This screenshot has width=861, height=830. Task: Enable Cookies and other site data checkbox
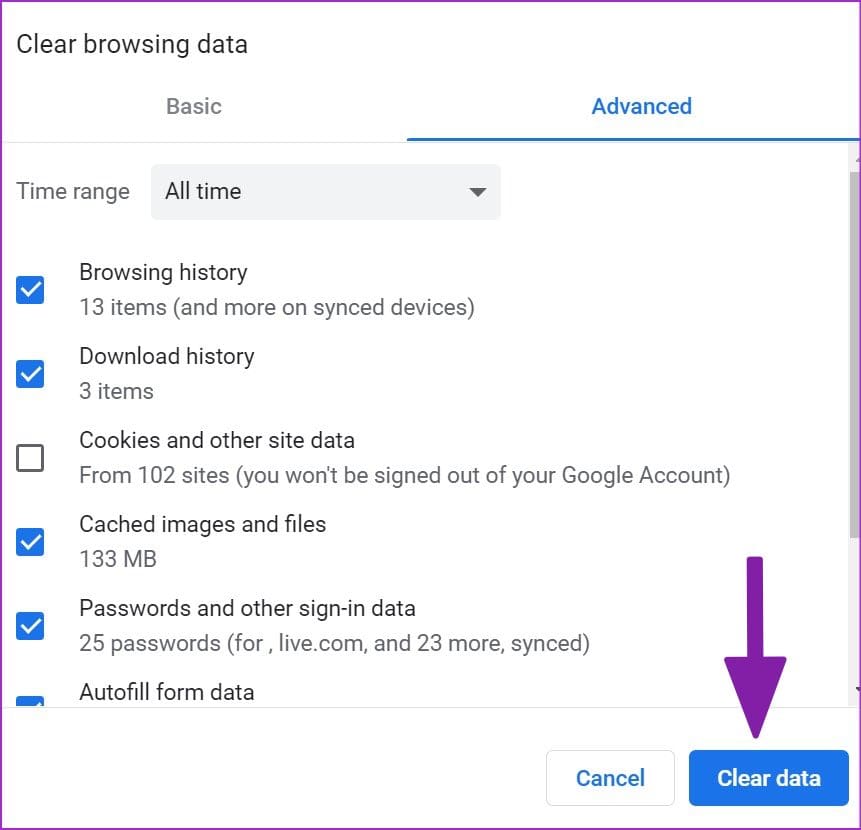point(30,458)
